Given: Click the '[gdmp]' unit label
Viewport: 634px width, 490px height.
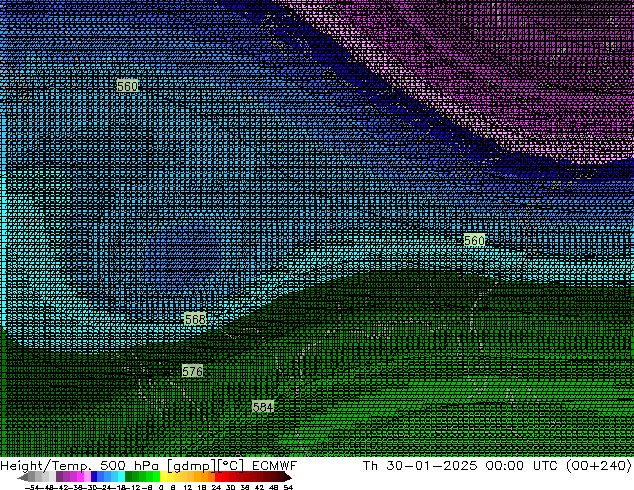Looking at the screenshot, I should 192,466.
